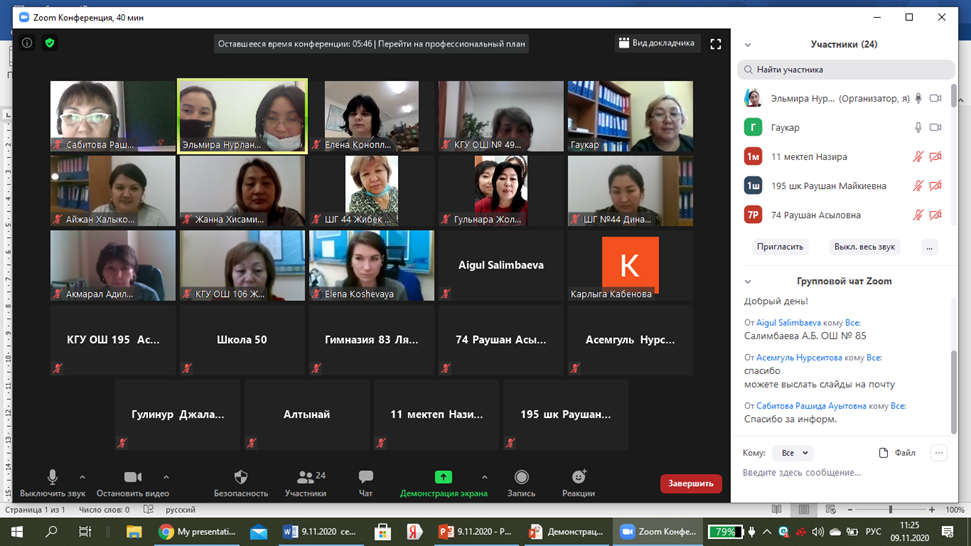Click the battery 79% indicator

tap(725, 532)
